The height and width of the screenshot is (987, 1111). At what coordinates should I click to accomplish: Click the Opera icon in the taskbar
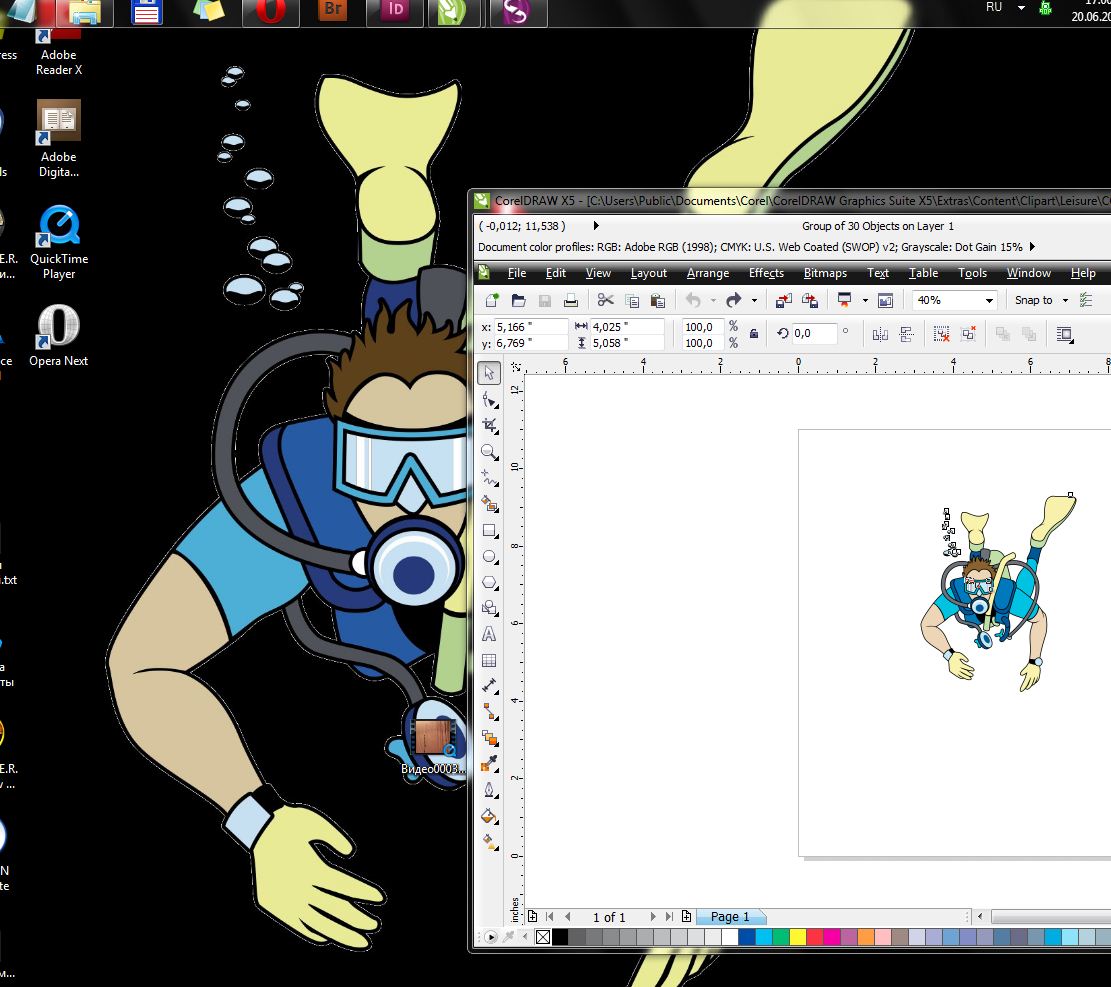[271, 12]
